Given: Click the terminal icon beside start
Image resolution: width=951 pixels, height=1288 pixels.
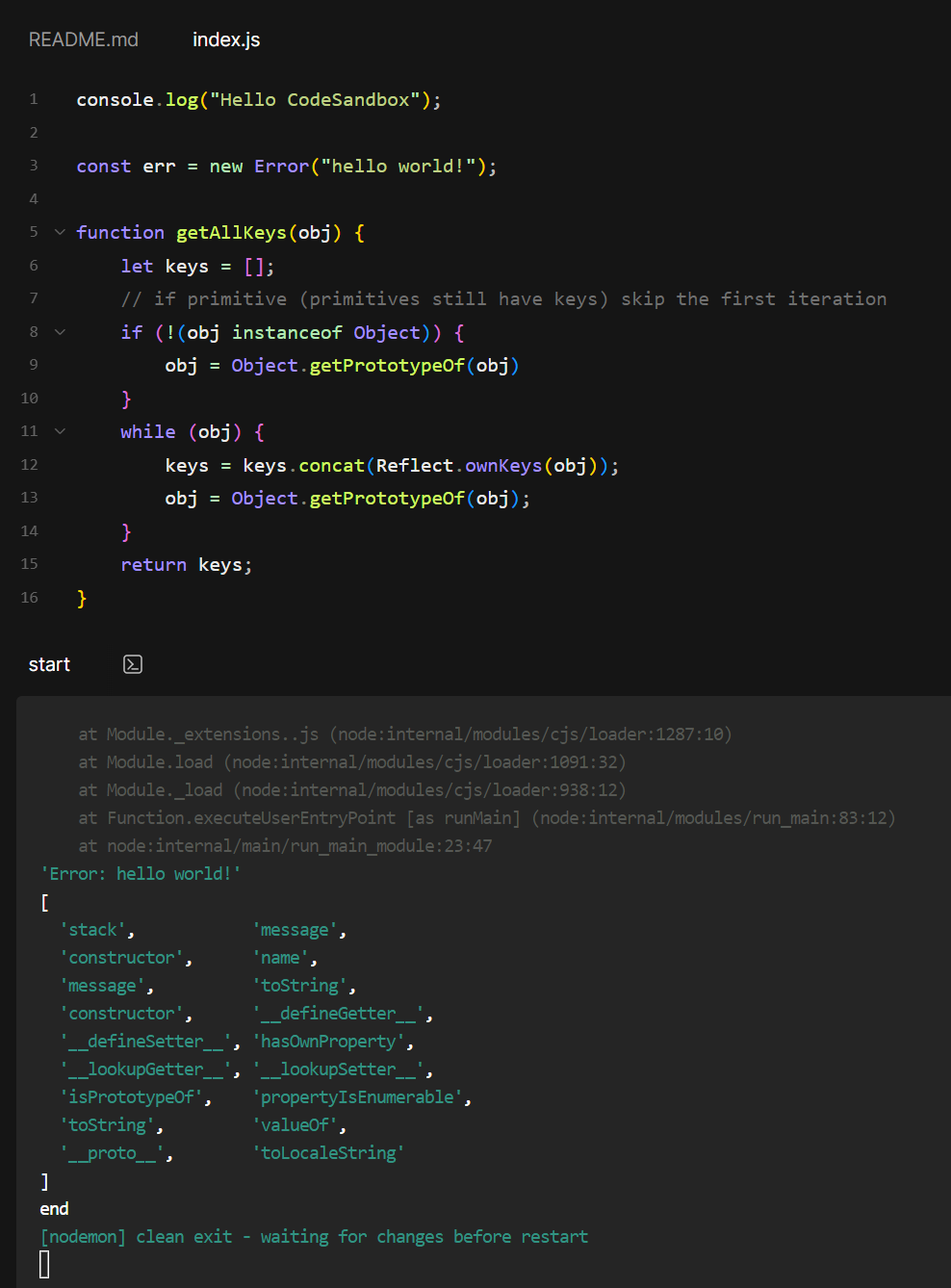Looking at the screenshot, I should [x=133, y=664].
